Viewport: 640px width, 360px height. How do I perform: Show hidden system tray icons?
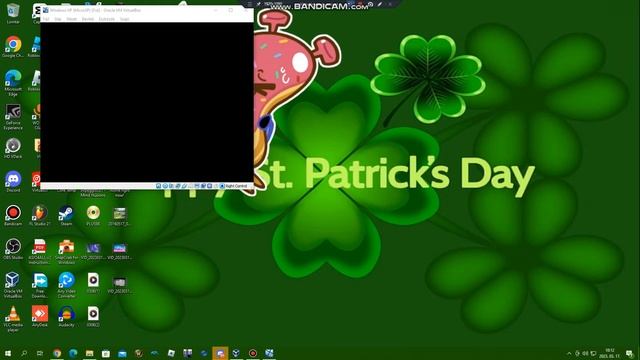click(x=569, y=353)
